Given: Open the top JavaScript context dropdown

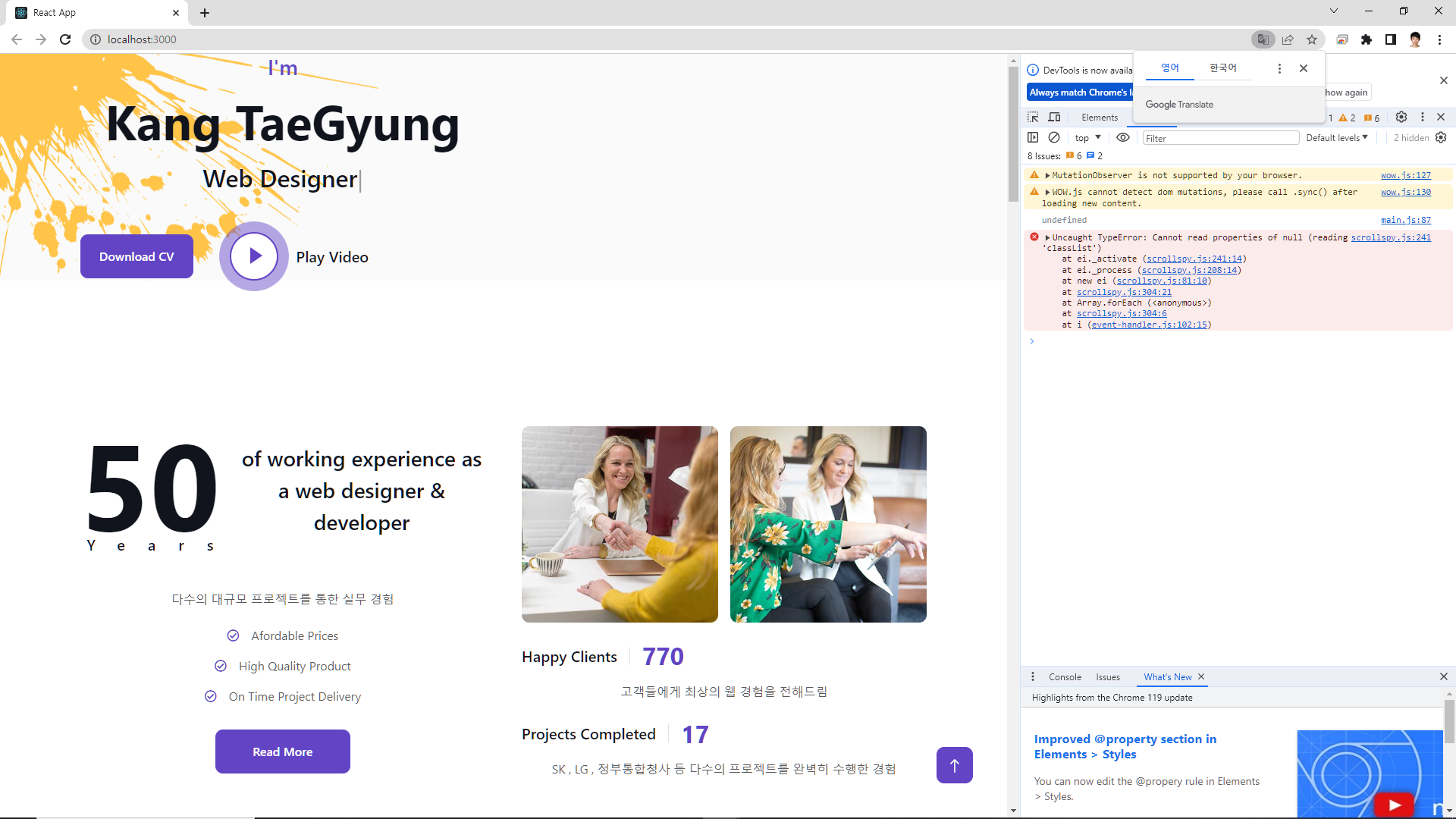Looking at the screenshot, I should pos(1087,137).
